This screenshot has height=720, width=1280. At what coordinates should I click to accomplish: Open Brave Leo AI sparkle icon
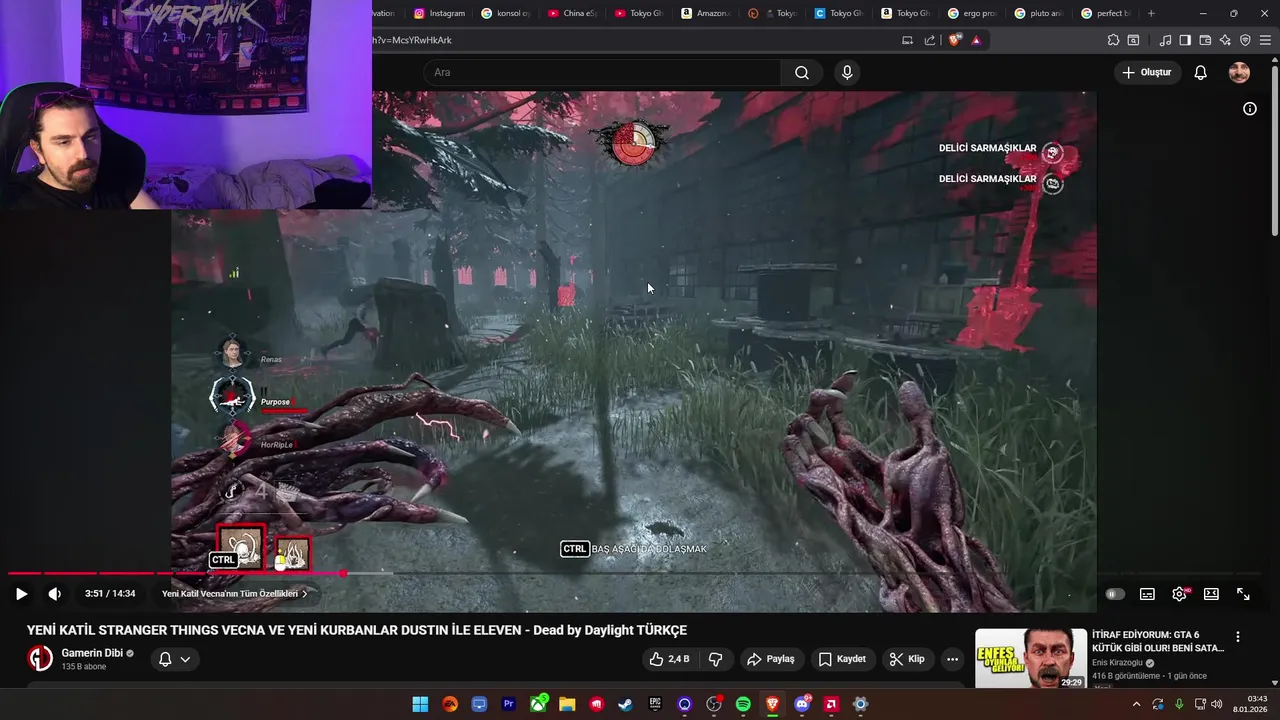point(1225,40)
